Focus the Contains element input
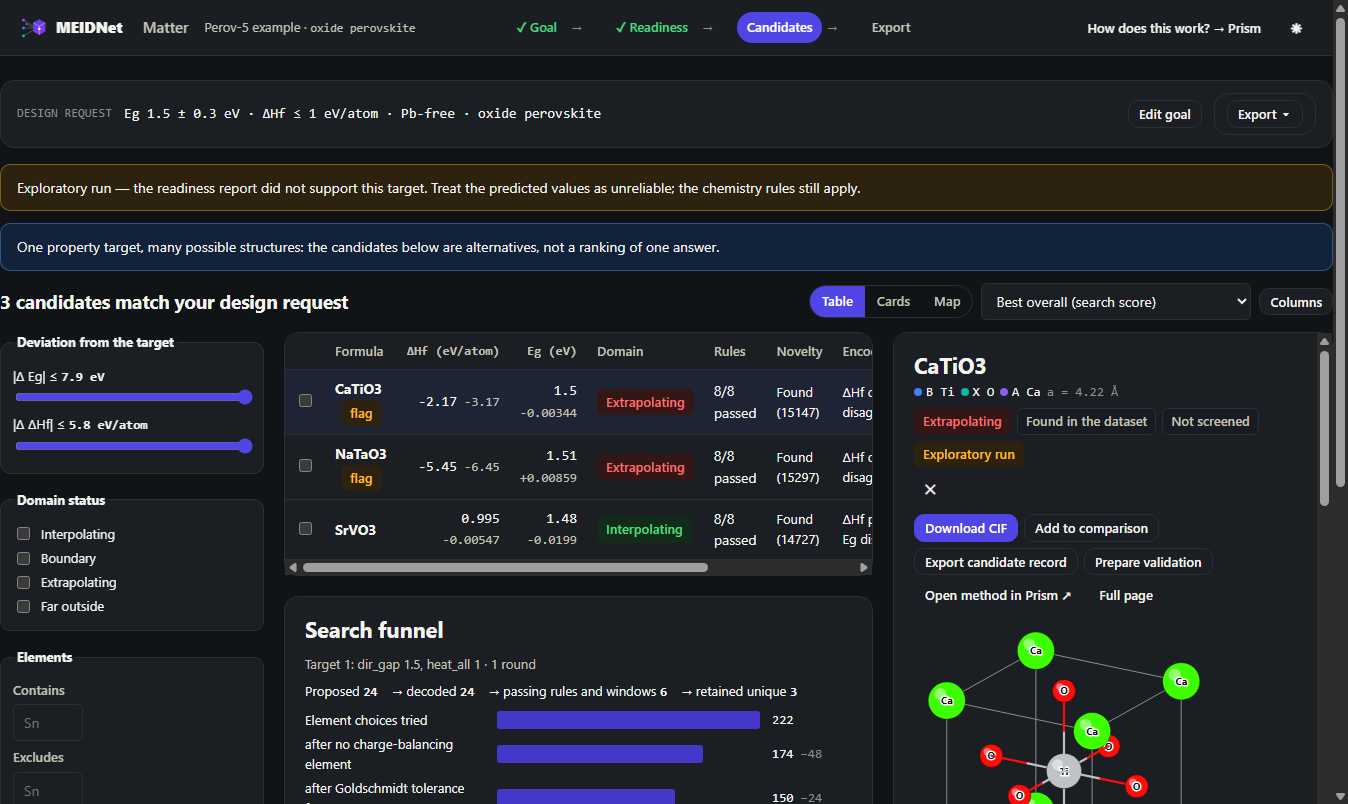The width and height of the screenshot is (1348, 804). pyautogui.click(x=48, y=723)
